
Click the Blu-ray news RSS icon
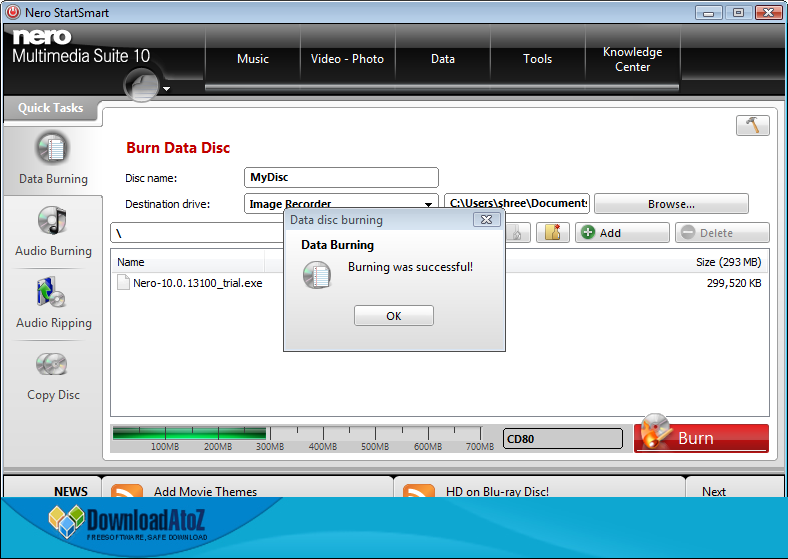click(x=419, y=490)
